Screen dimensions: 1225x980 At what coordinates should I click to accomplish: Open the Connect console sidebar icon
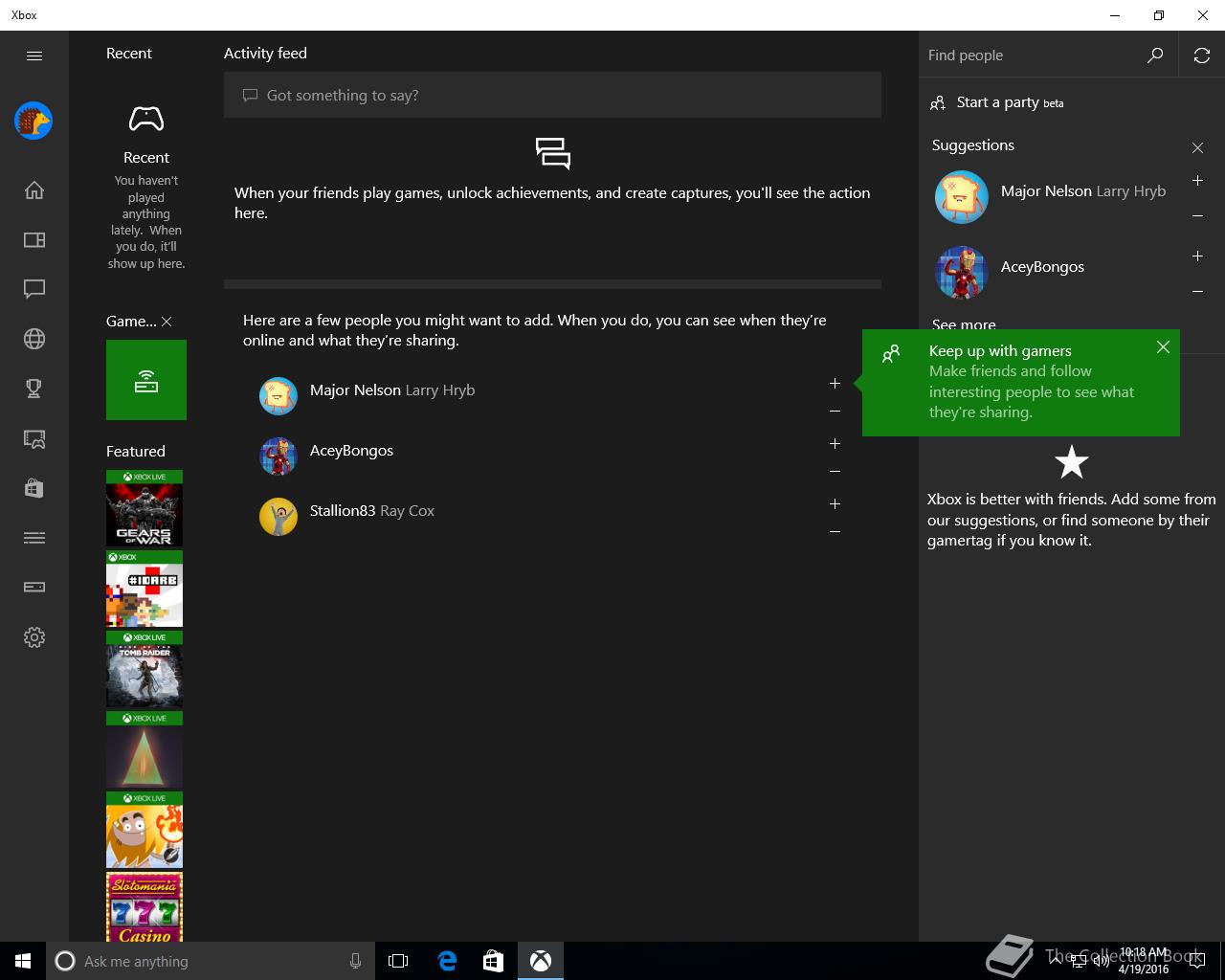click(x=34, y=588)
